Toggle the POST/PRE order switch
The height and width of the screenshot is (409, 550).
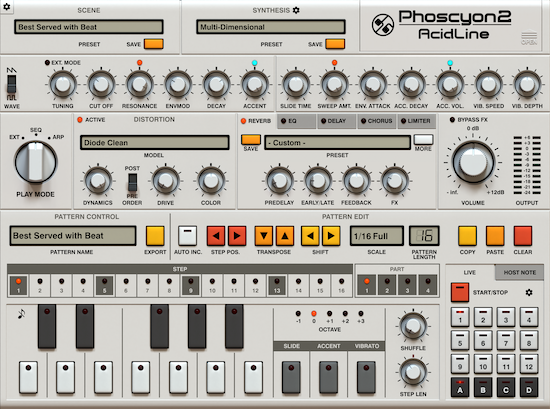(132, 183)
